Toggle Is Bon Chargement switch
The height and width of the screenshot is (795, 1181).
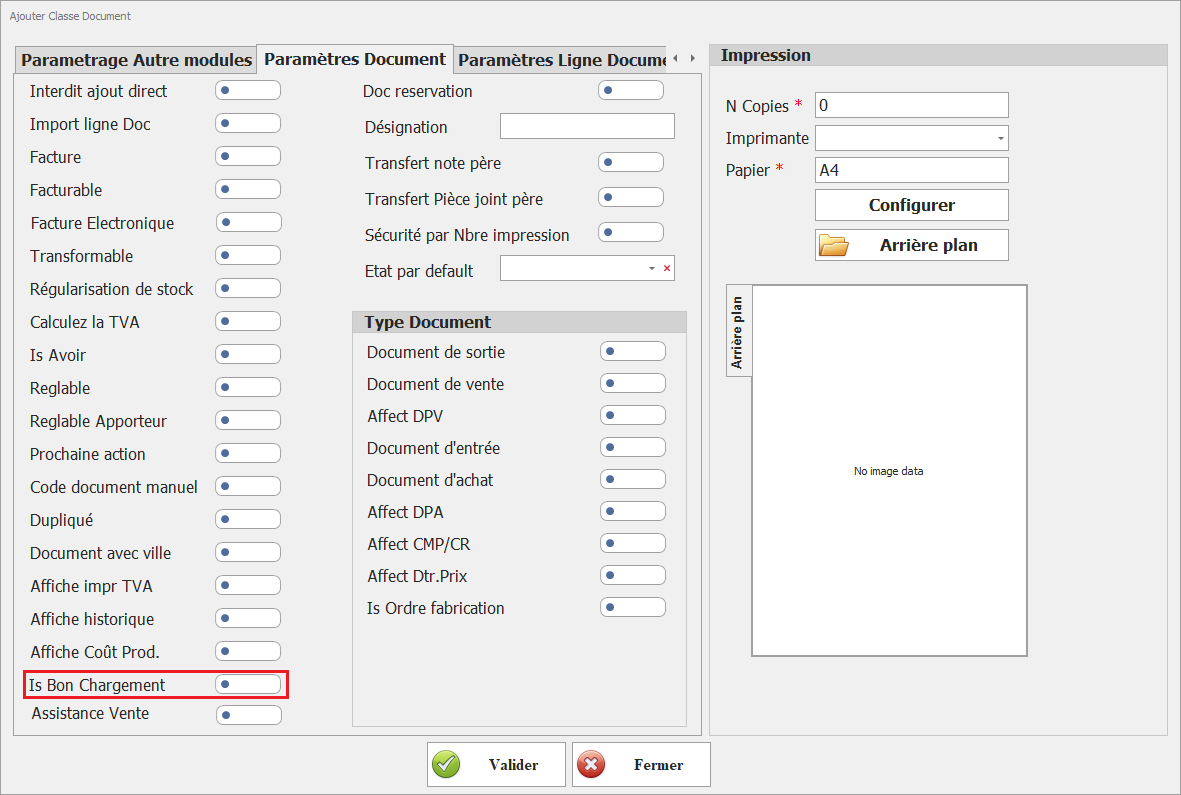point(248,684)
